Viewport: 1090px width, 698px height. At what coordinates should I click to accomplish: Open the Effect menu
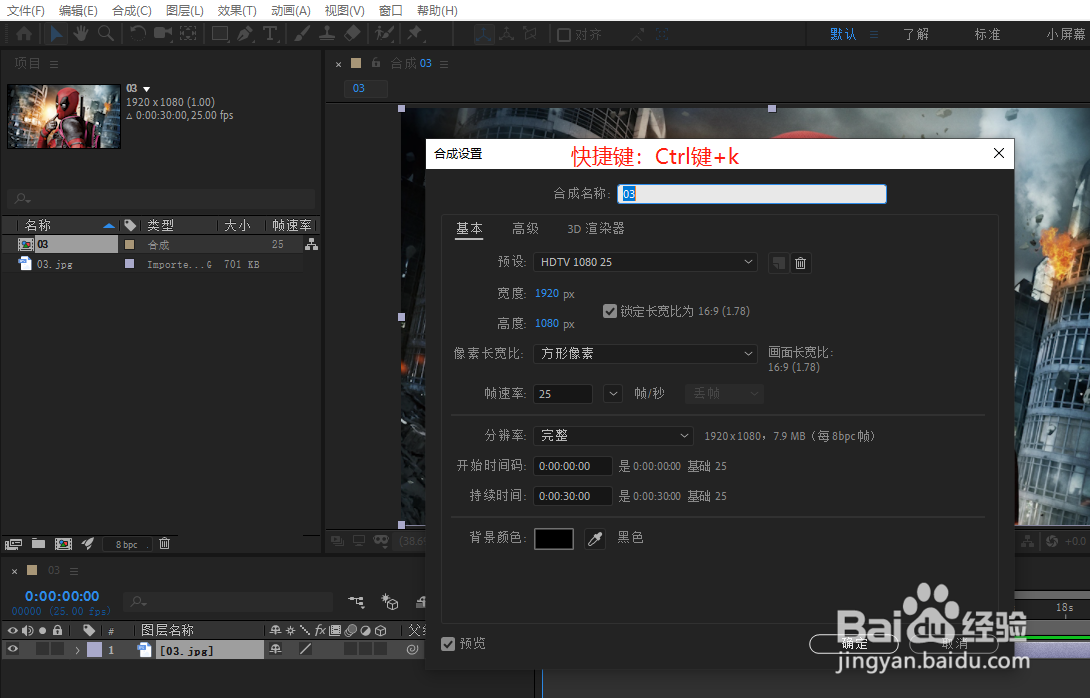[237, 10]
